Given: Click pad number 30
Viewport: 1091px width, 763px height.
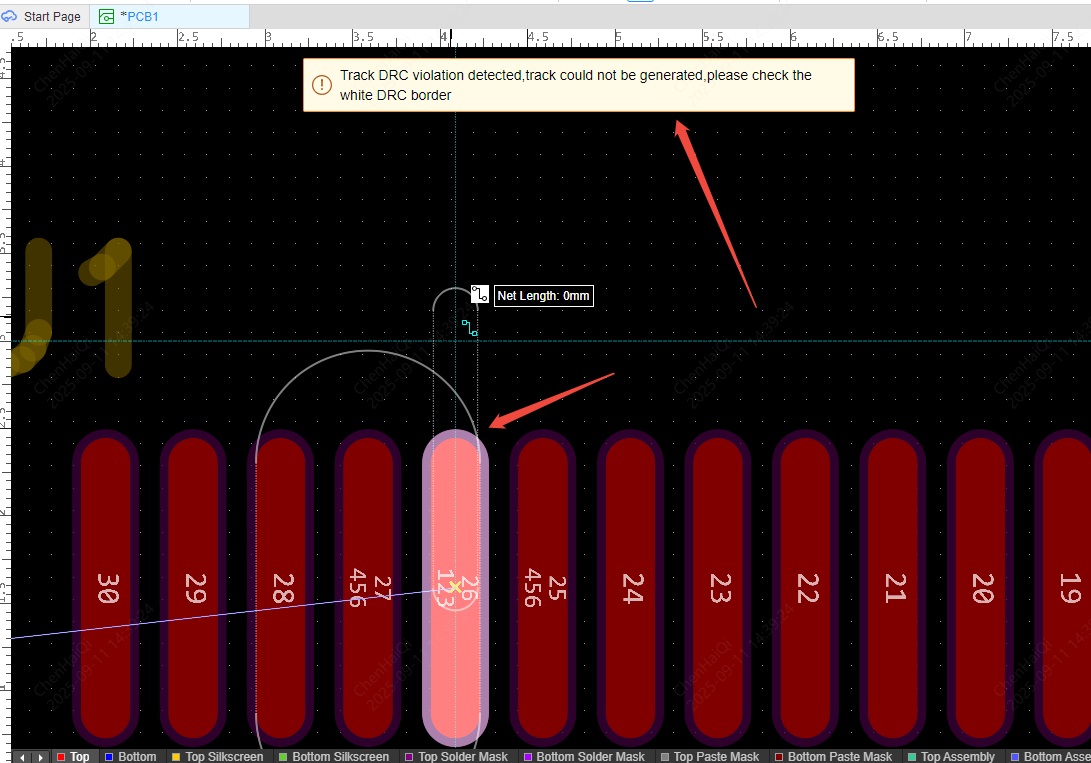Looking at the screenshot, I should [x=106, y=588].
